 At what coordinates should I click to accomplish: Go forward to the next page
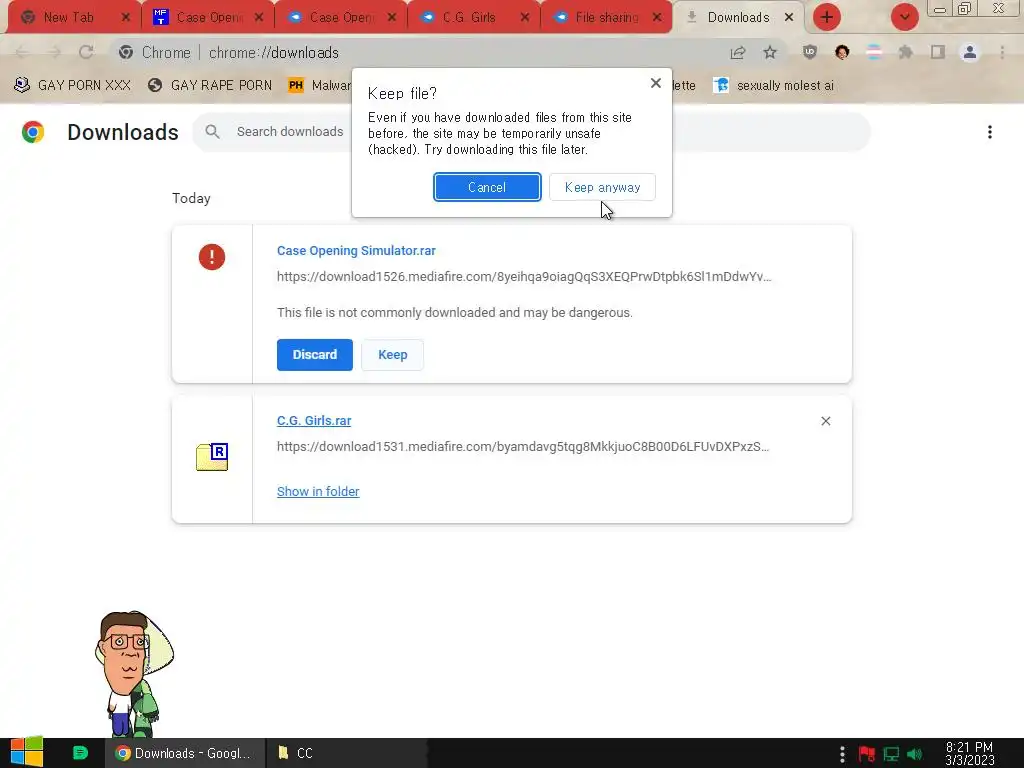54,52
